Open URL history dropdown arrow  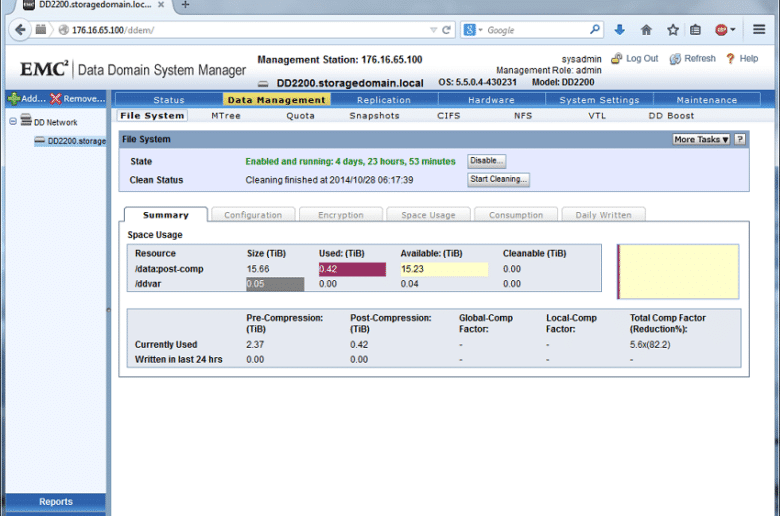(433, 30)
